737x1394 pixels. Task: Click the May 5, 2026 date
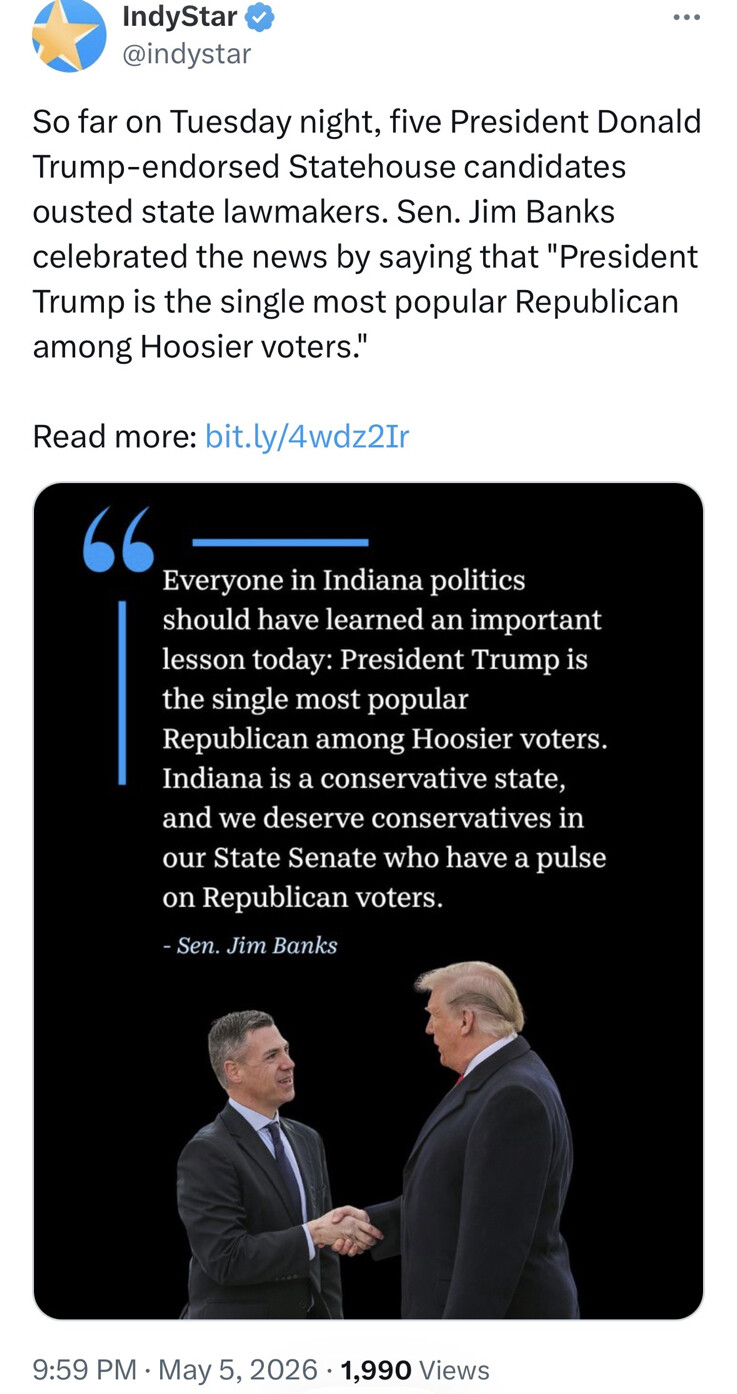click(238, 1369)
